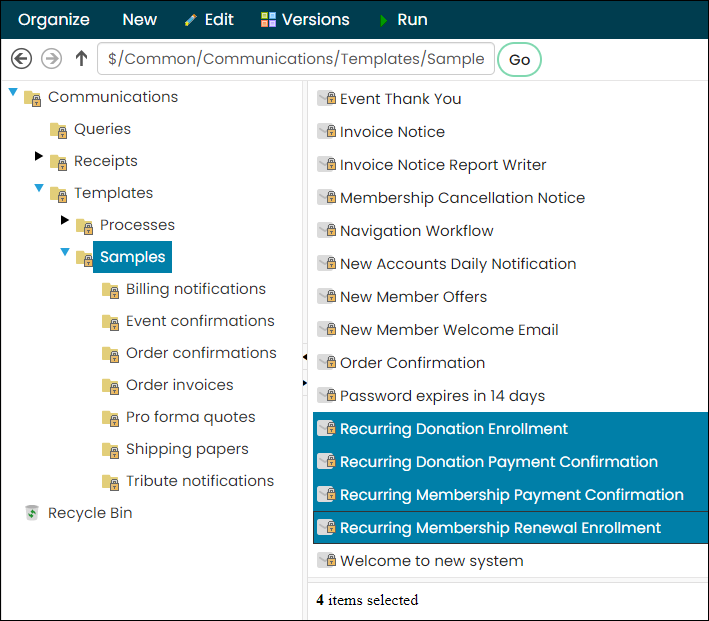Click the up one level arrow

pos(81,58)
